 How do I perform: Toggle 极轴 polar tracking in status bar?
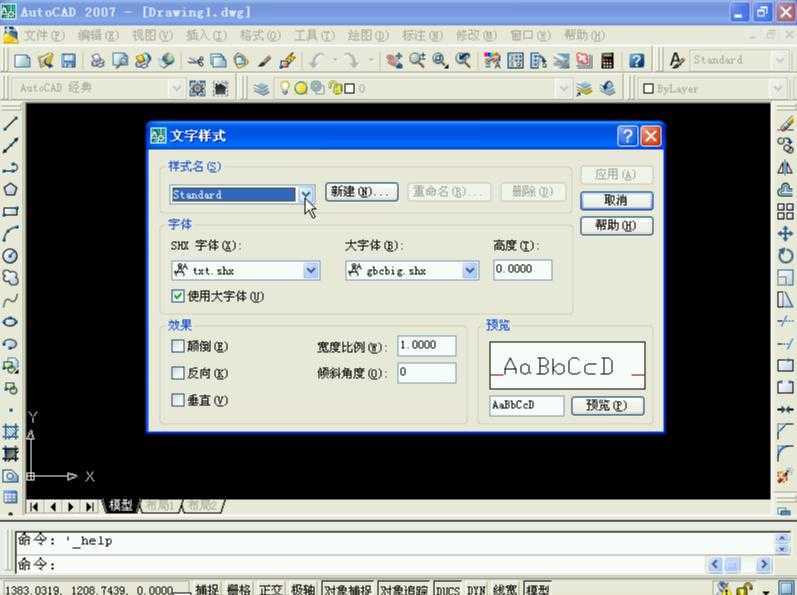coord(303,589)
